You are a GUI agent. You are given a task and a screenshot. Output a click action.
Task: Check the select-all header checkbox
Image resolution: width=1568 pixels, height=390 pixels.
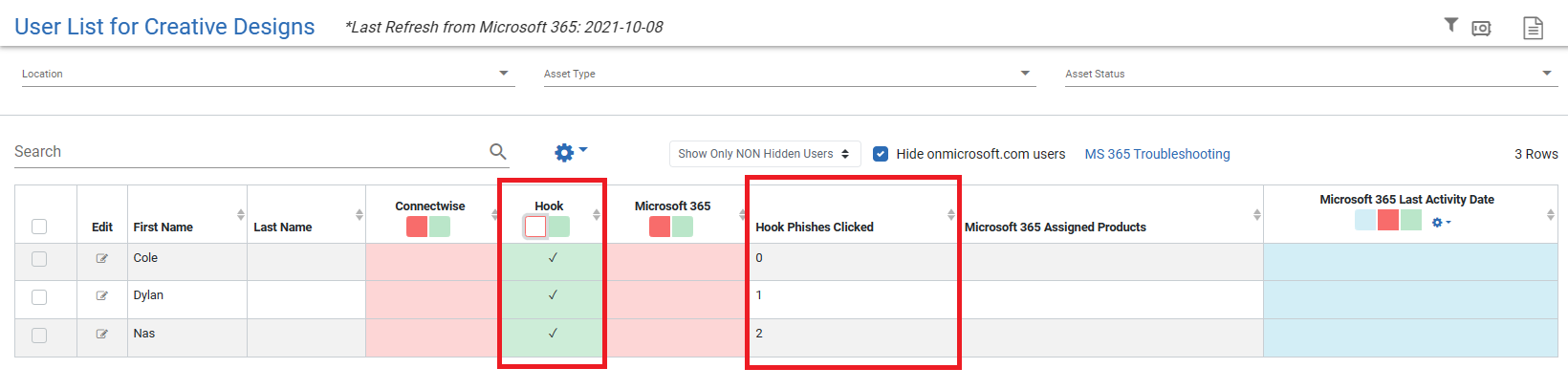[39, 227]
